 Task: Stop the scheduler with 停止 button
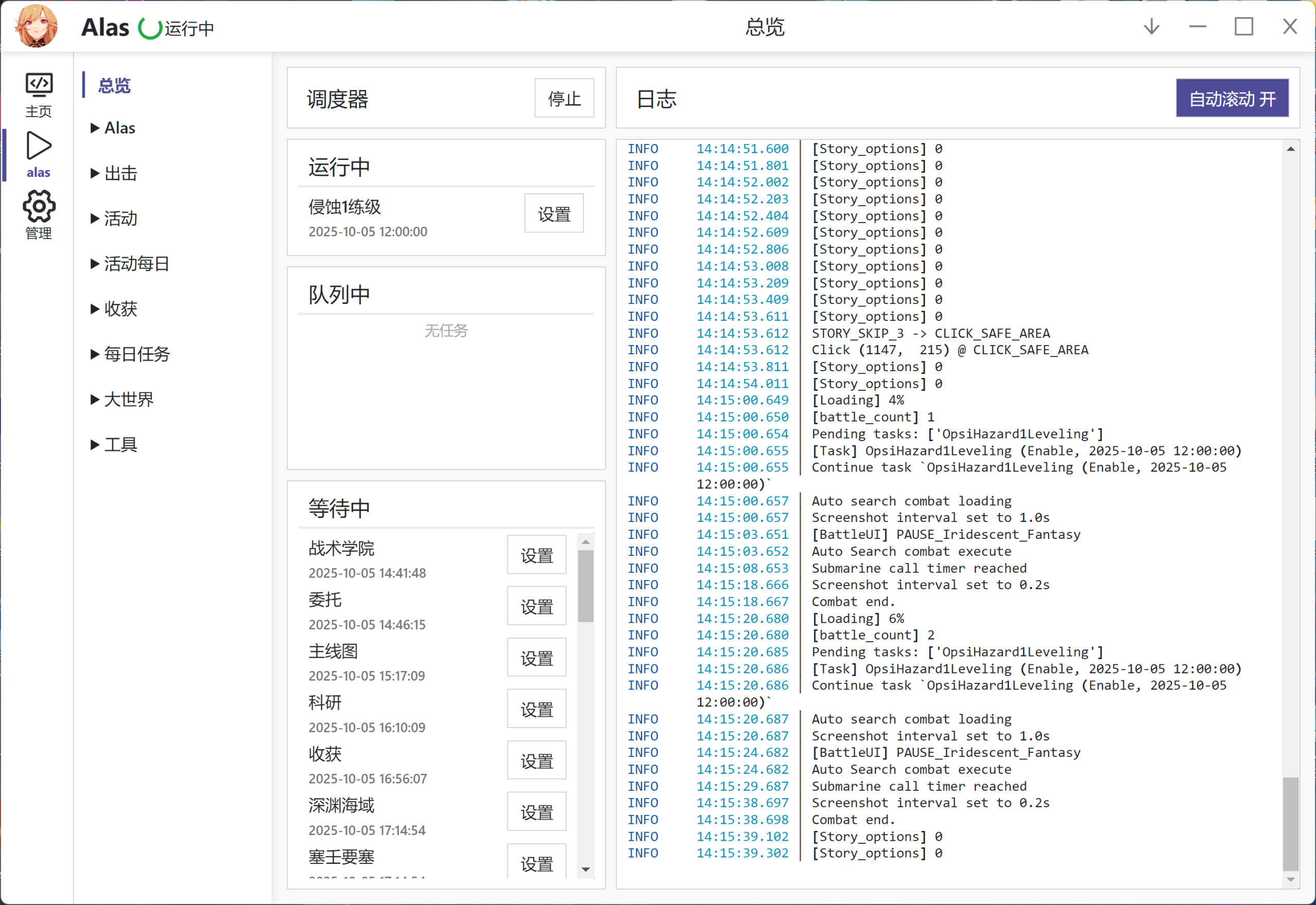[x=564, y=99]
